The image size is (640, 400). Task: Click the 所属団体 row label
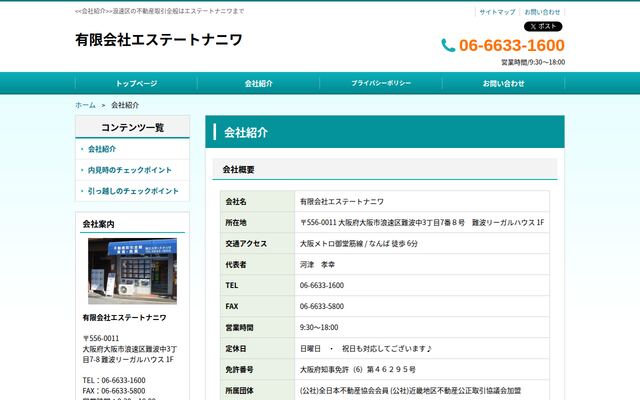240,391
